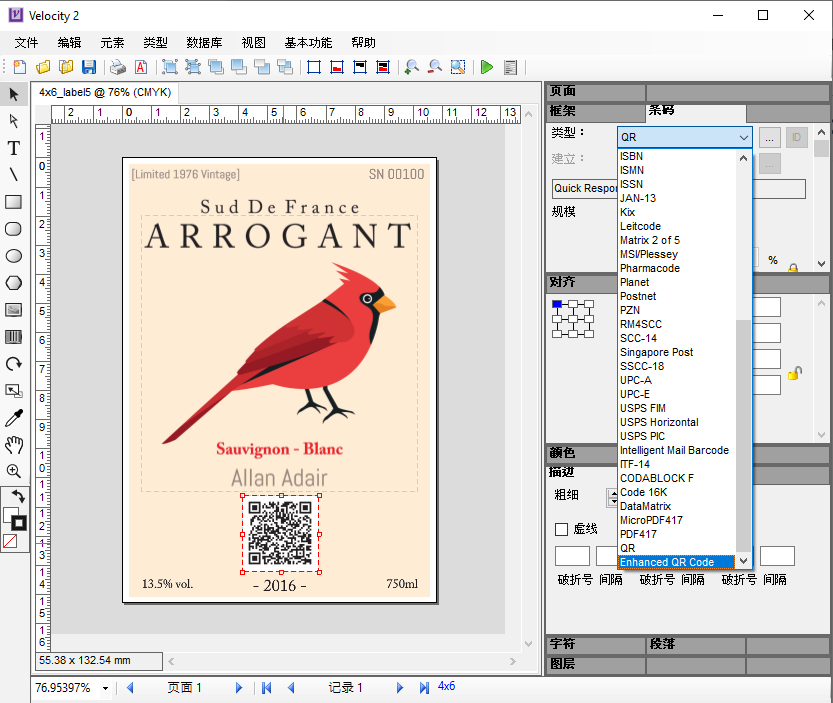
Task: Pick the Barcode tool in the left toolbox
Action: tap(14, 337)
